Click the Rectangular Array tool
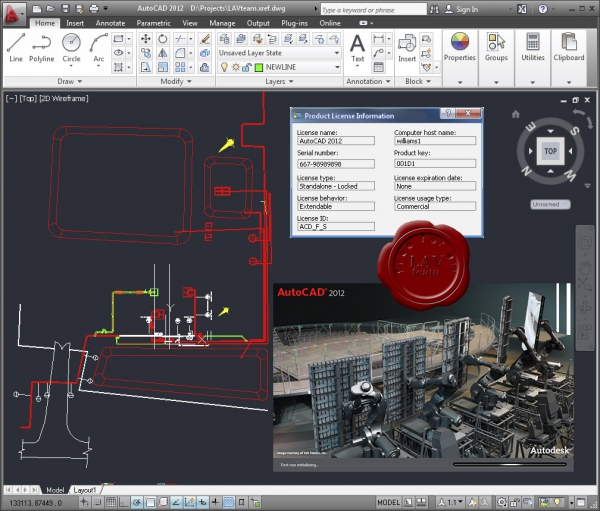 pyautogui.click(x=180, y=67)
